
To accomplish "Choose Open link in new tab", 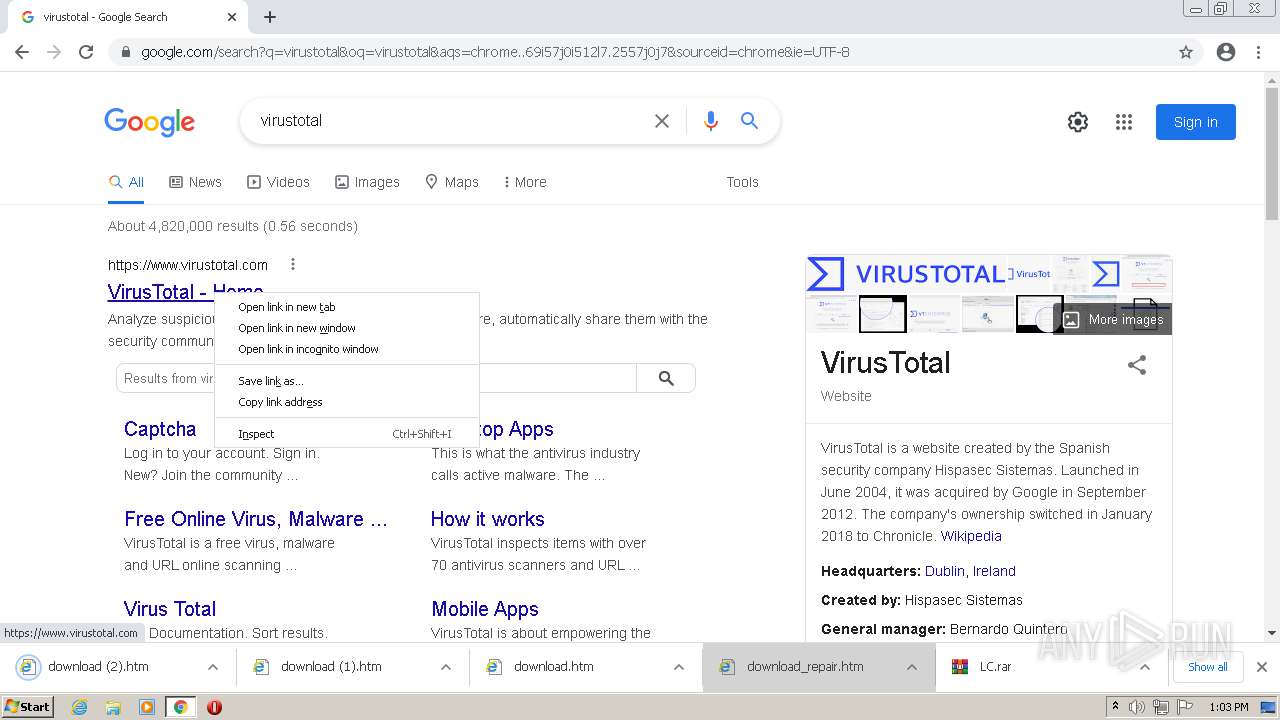I will (347, 307).
